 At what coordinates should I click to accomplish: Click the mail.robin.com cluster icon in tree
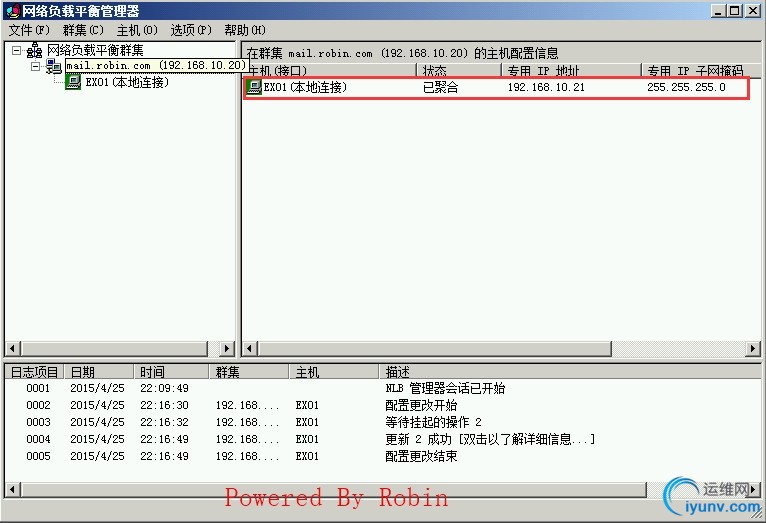point(54,66)
